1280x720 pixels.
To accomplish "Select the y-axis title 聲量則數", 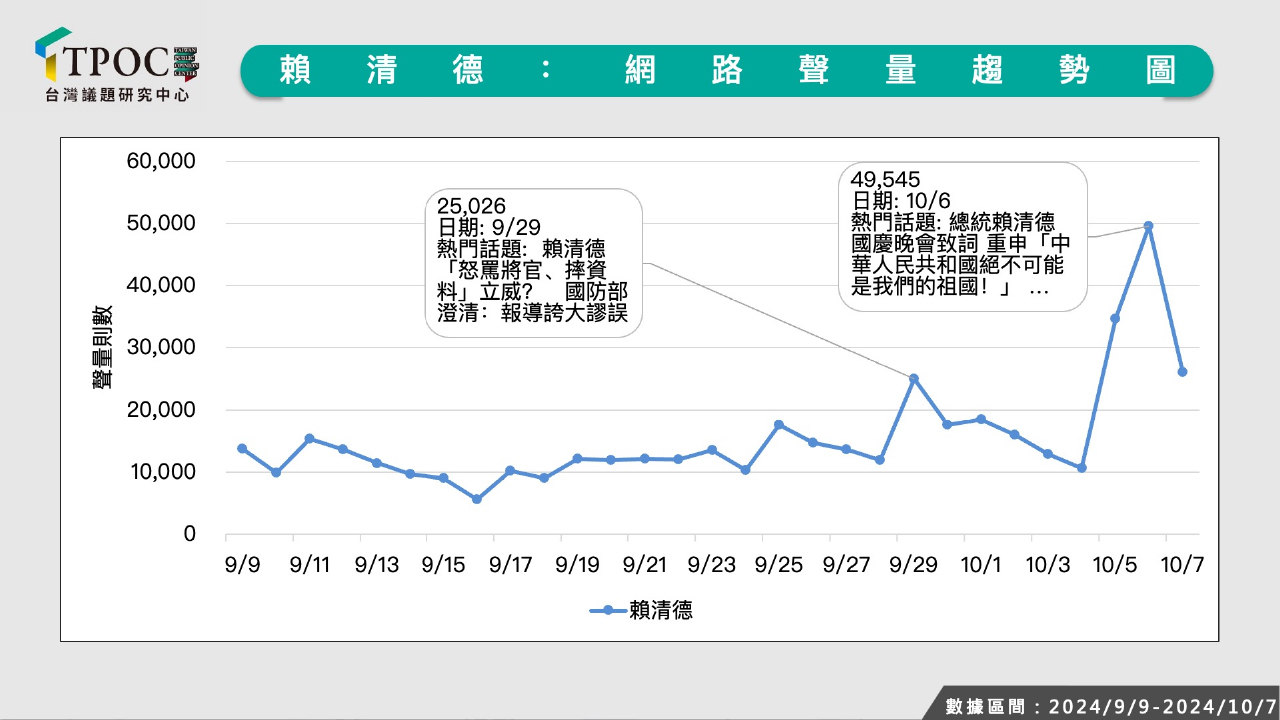I will 103,346.
